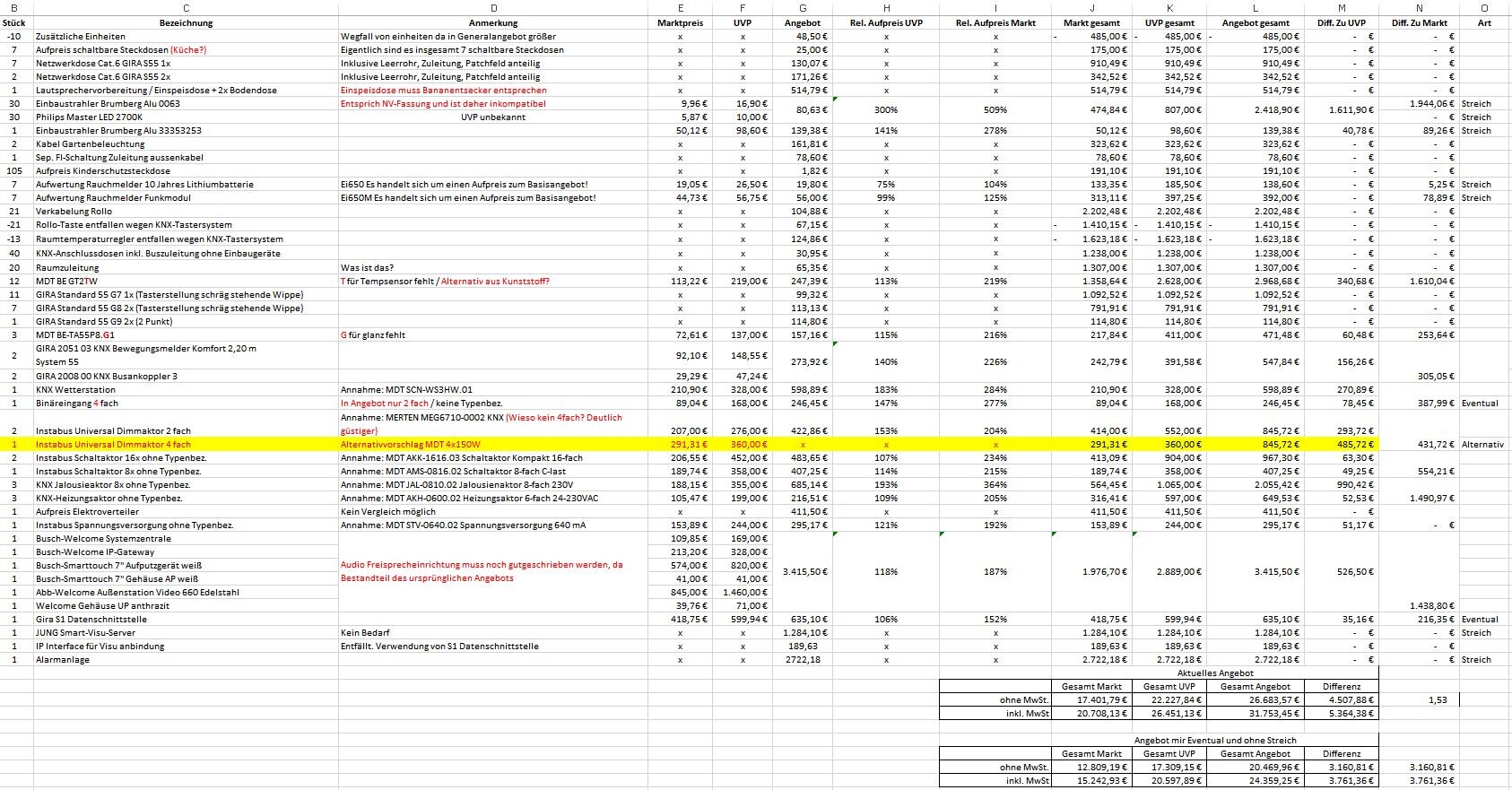1512x790 pixels.
Task: Select 'Angebot mir Eventual und ohne Streich' title
Action: click(x=1215, y=741)
